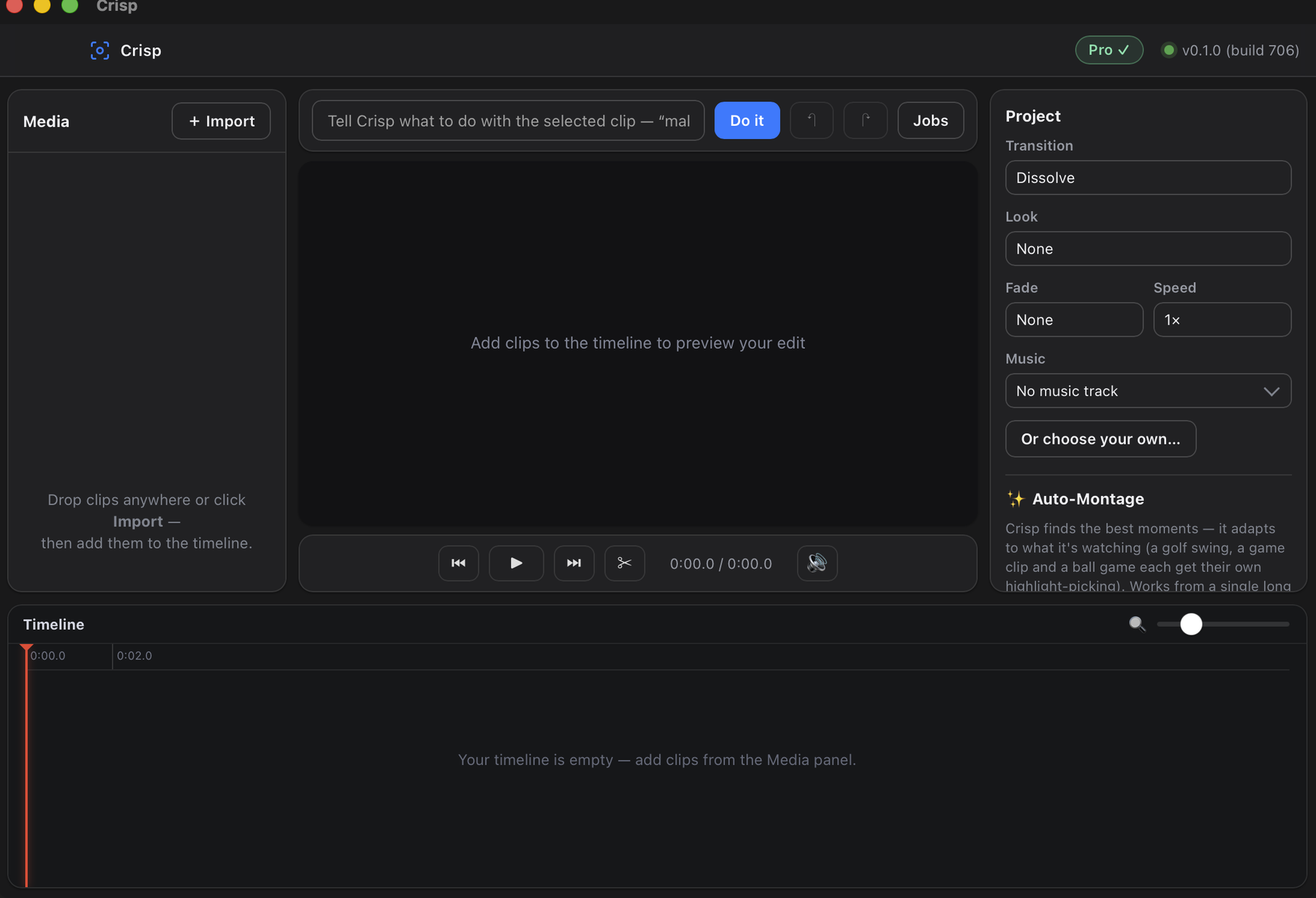Click the timeline zoom magnifier icon
Viewport: 1316px width, 898px height.
[1137, 624]
